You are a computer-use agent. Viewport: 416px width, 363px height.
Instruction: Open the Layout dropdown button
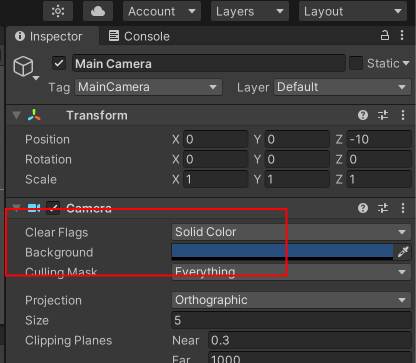pos(353,11)
